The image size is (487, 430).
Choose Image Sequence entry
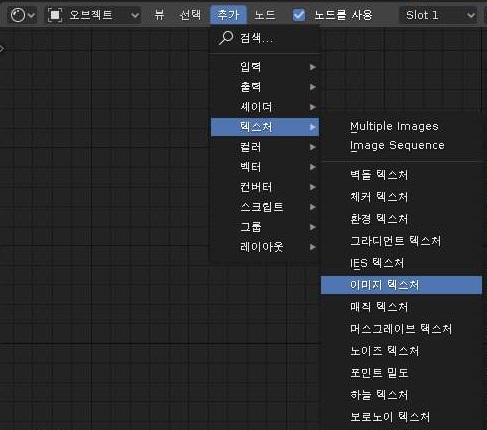click(401, 145)
